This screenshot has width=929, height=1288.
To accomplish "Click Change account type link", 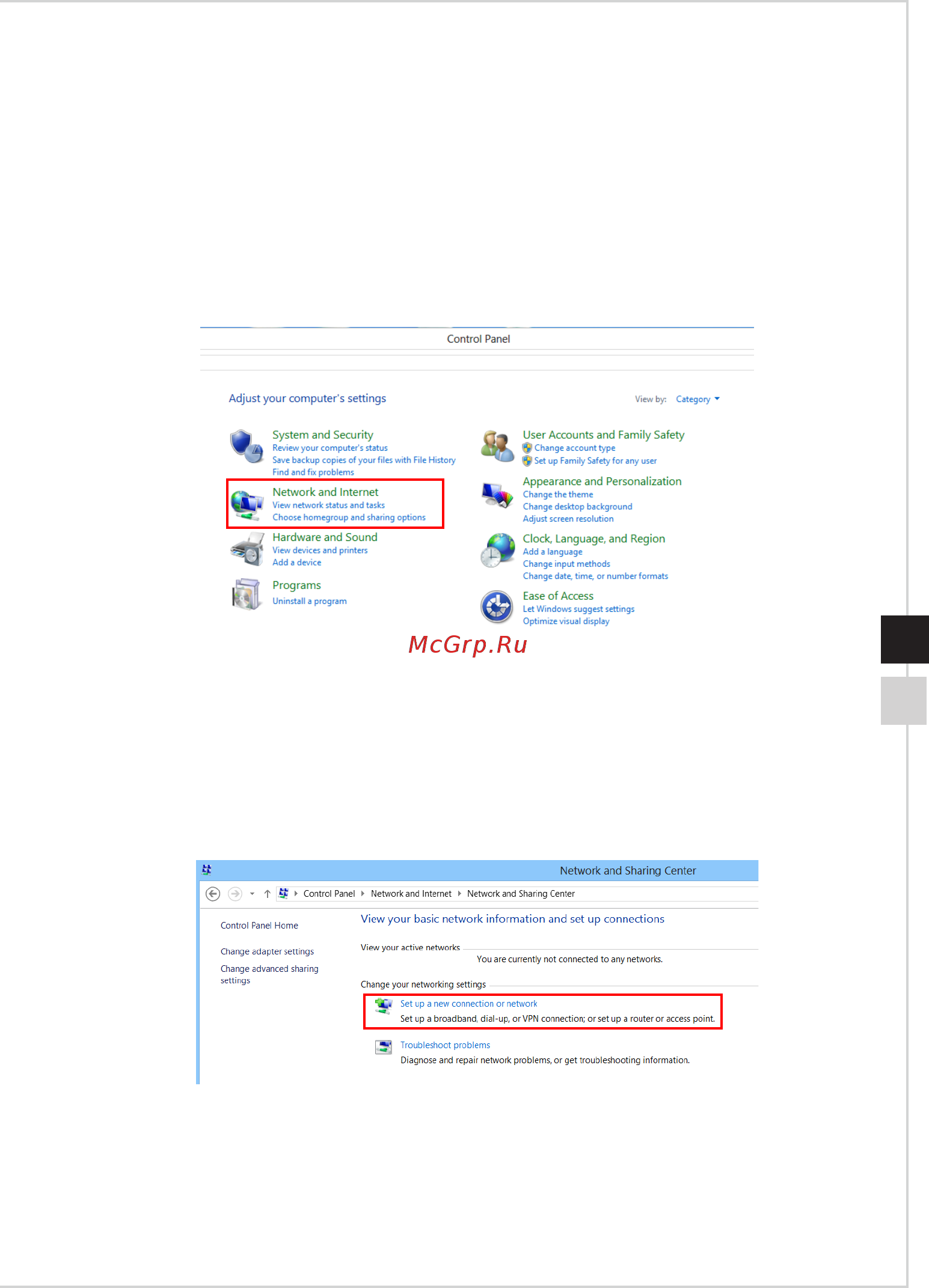I will pos(575,448).
